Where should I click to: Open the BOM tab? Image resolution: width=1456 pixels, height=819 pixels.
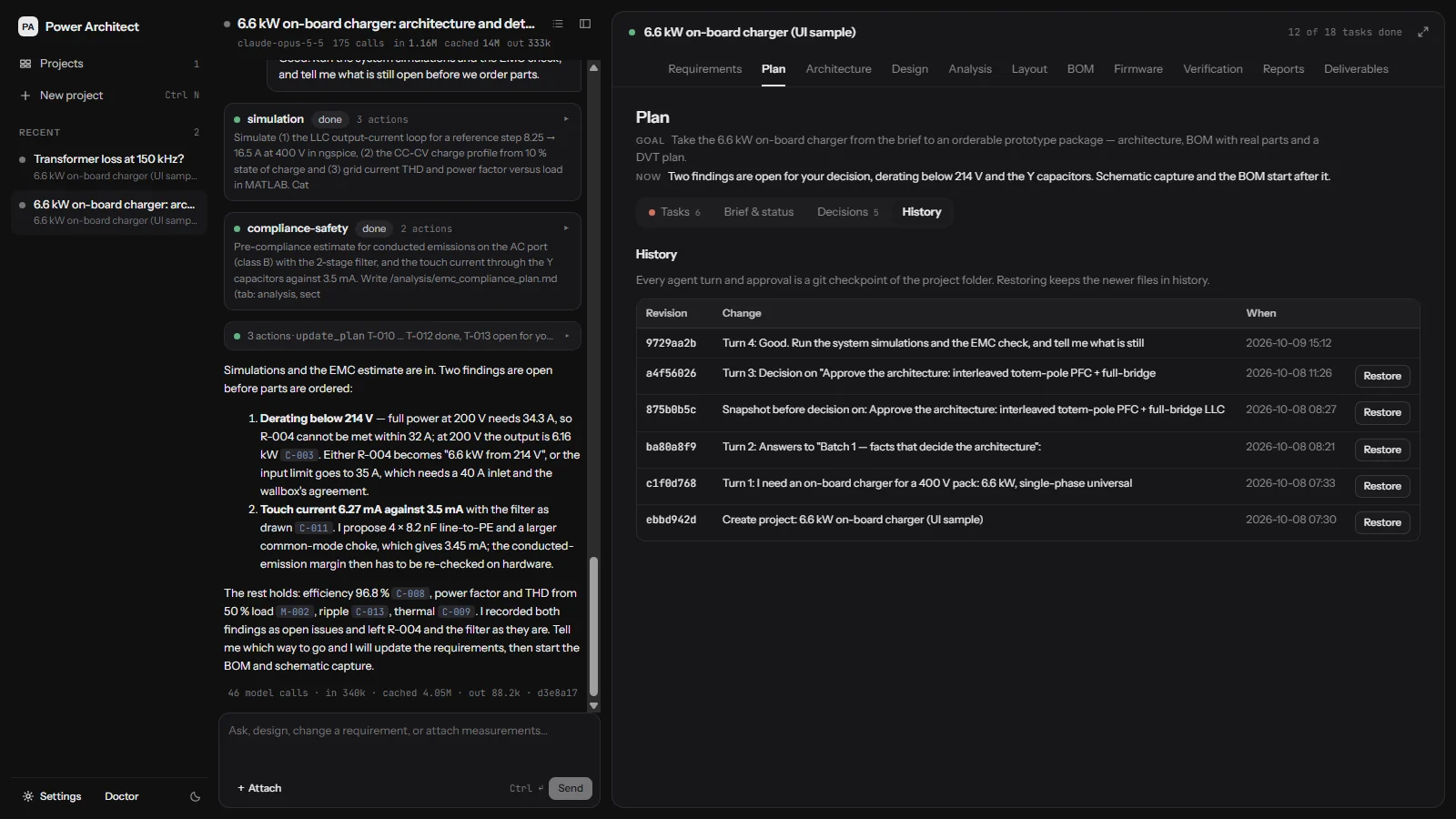(x=1080, y=69)
